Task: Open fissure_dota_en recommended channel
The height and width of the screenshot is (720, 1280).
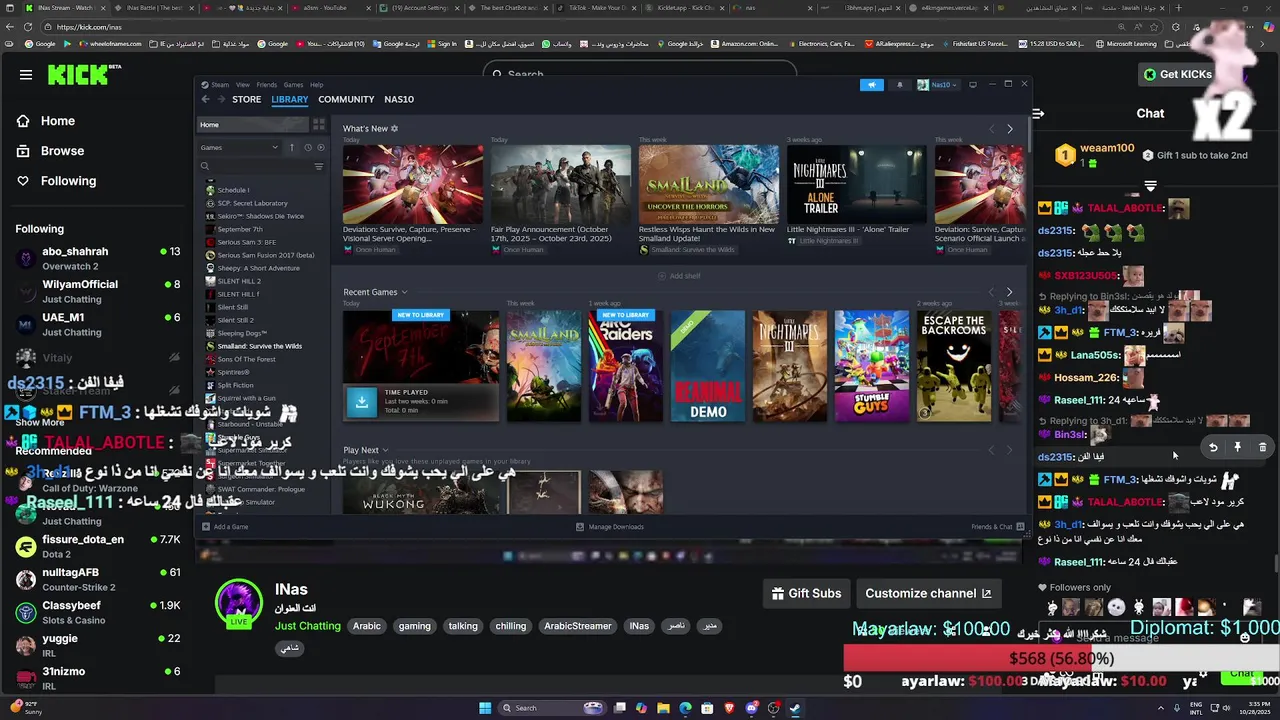Action: coord(98,546)
